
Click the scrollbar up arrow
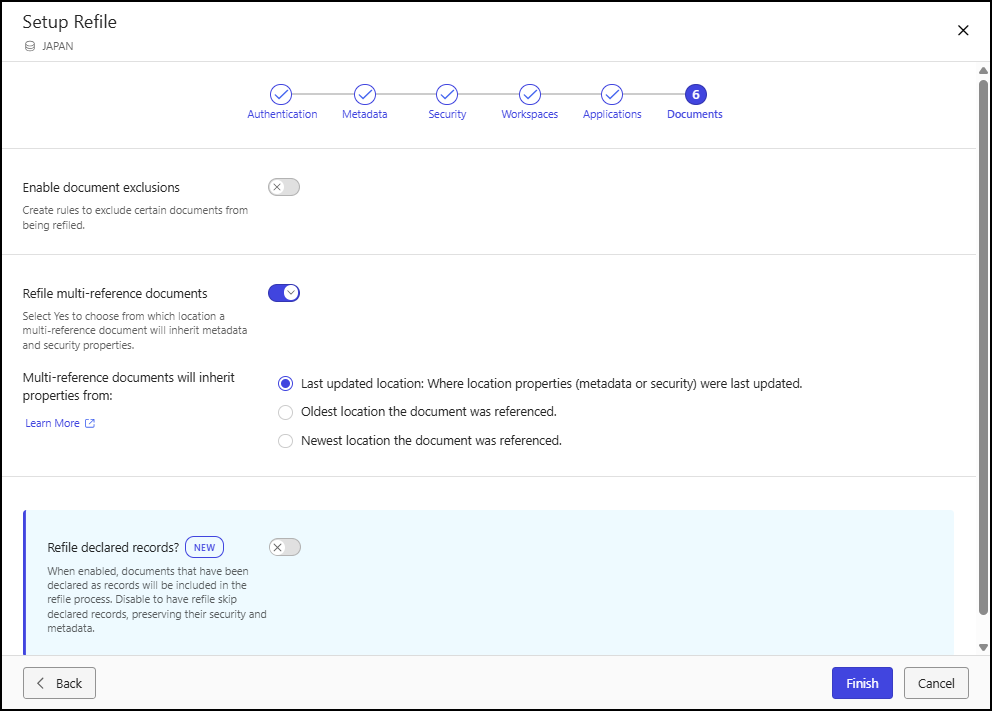[x=983, y=70]
